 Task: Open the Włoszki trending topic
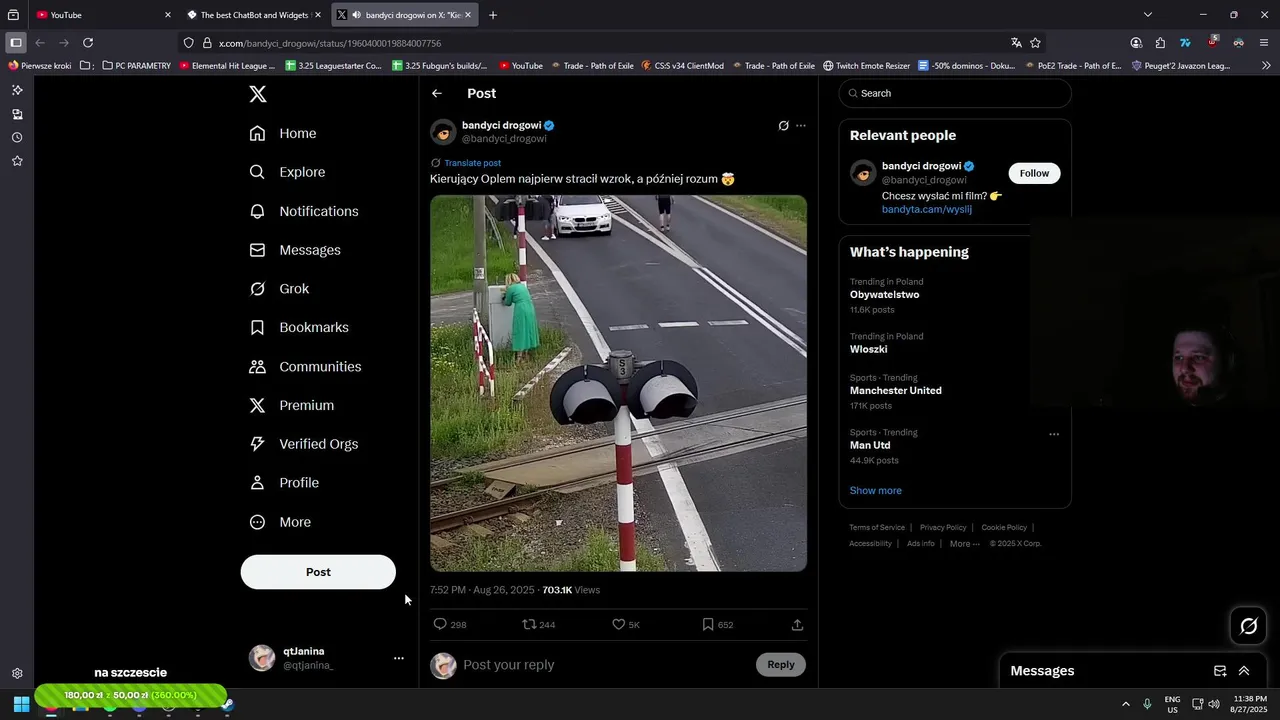pos(868,349)
